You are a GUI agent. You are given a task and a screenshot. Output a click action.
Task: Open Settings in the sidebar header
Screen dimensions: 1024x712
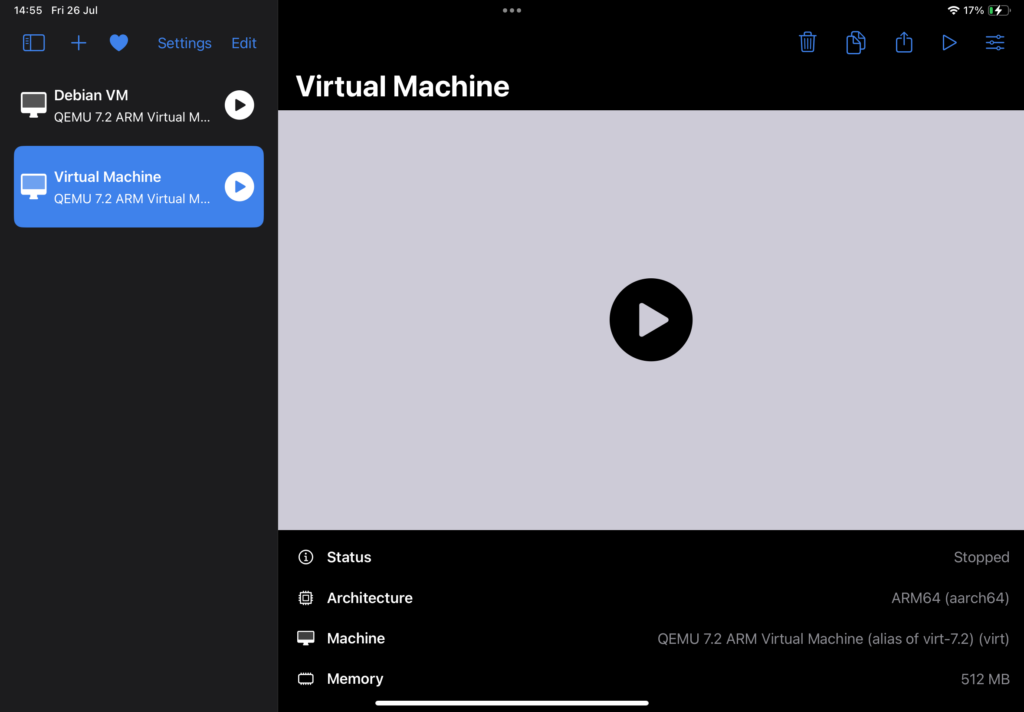click(184, 43)
